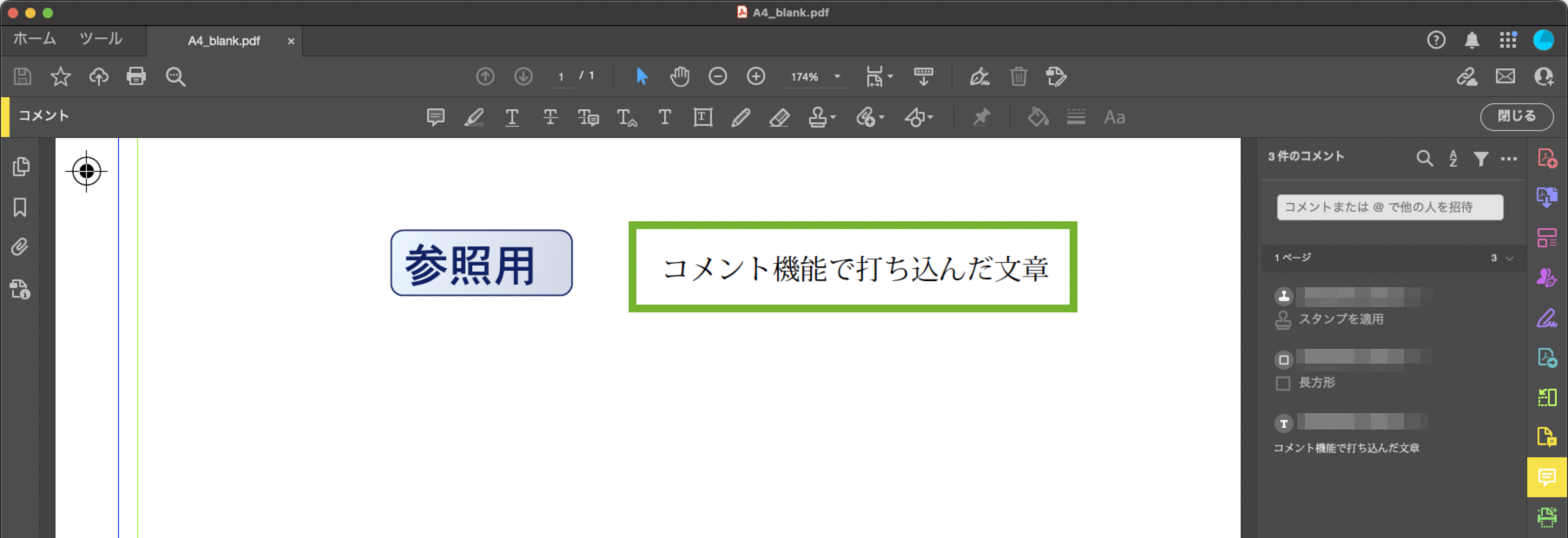1568x538 pixels.
Task: Collapse the 1ページ comments group
Action: pos(1509,258)
